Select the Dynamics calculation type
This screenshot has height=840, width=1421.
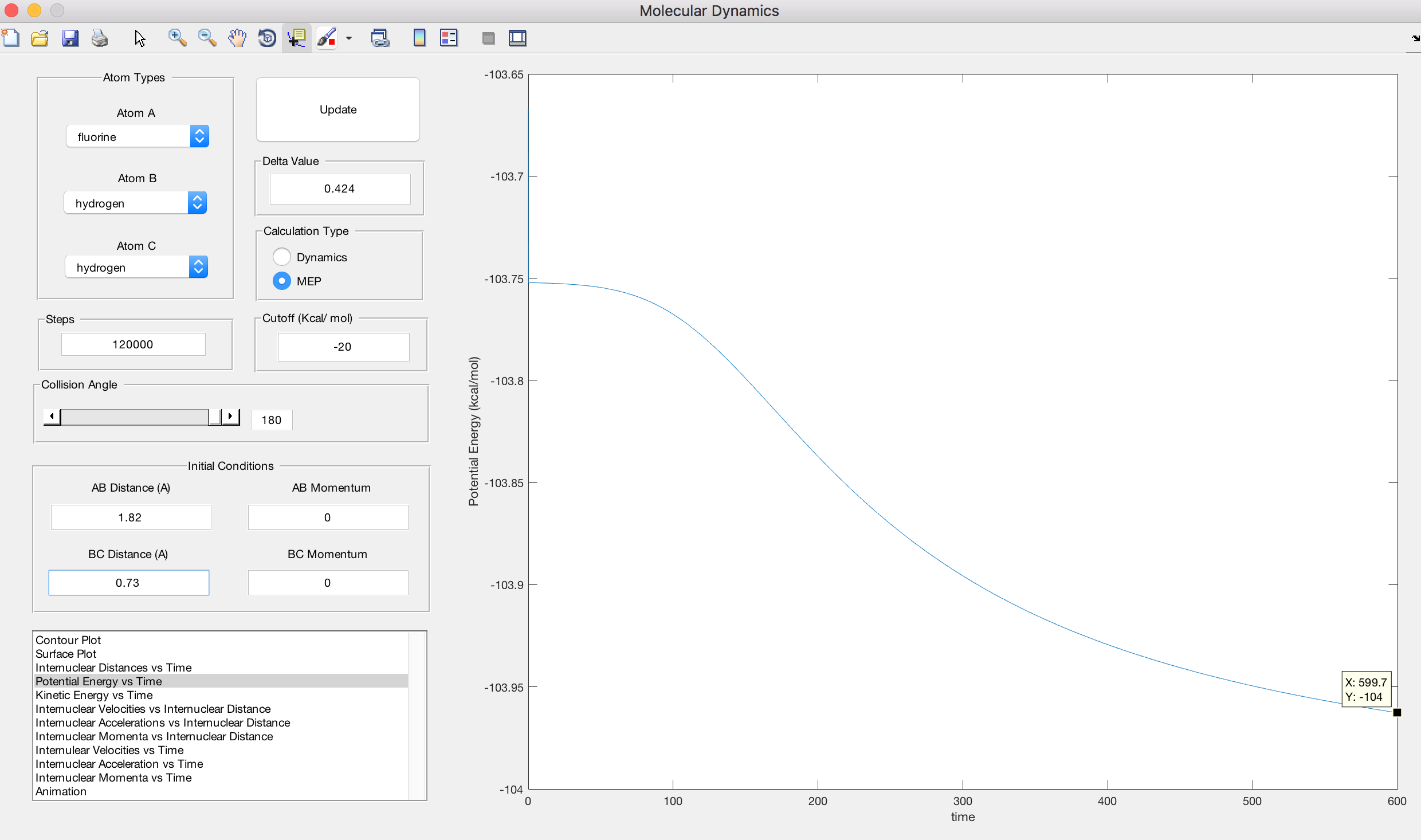click(282, 257)
